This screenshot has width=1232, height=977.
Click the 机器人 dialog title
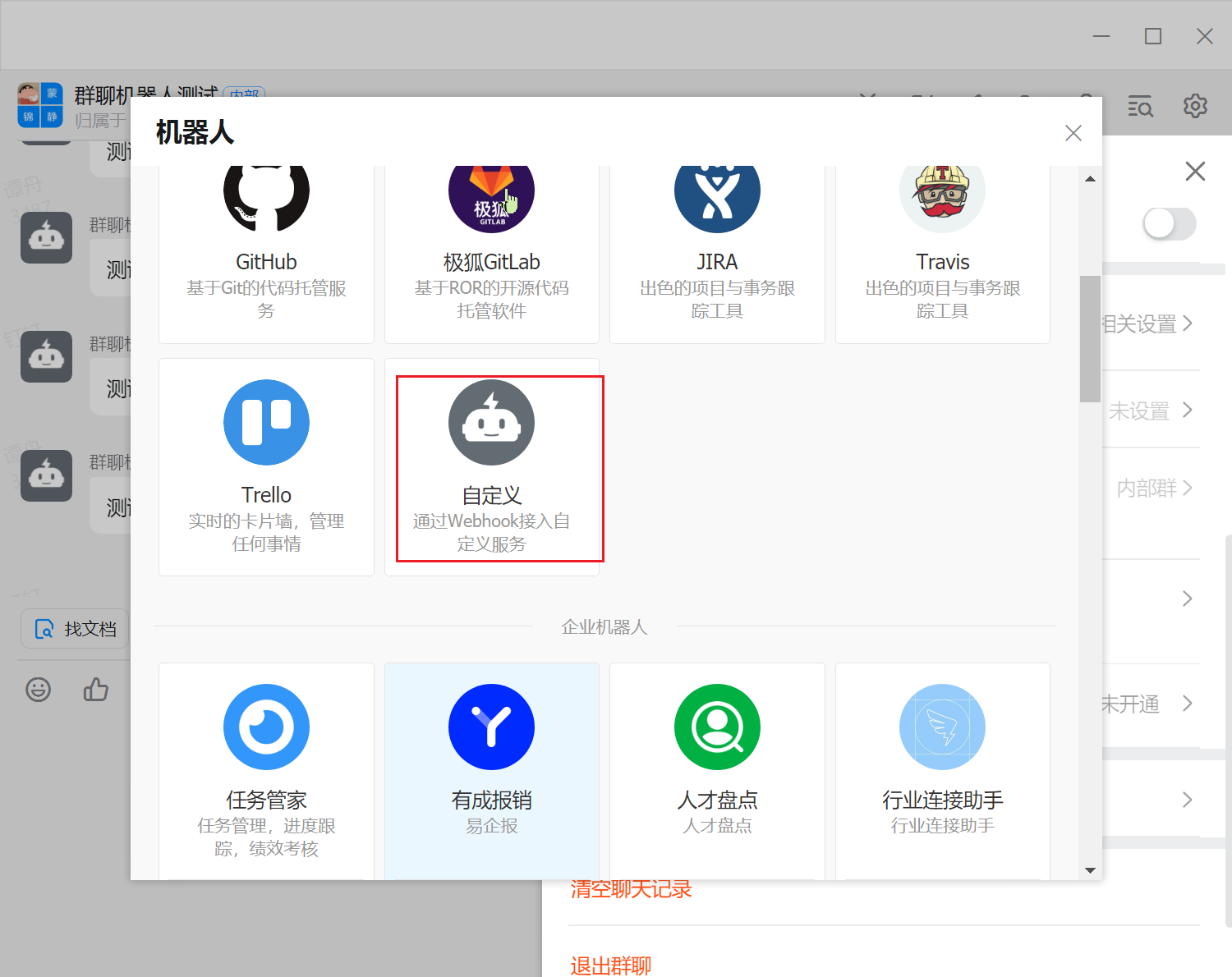coord(195,132)
